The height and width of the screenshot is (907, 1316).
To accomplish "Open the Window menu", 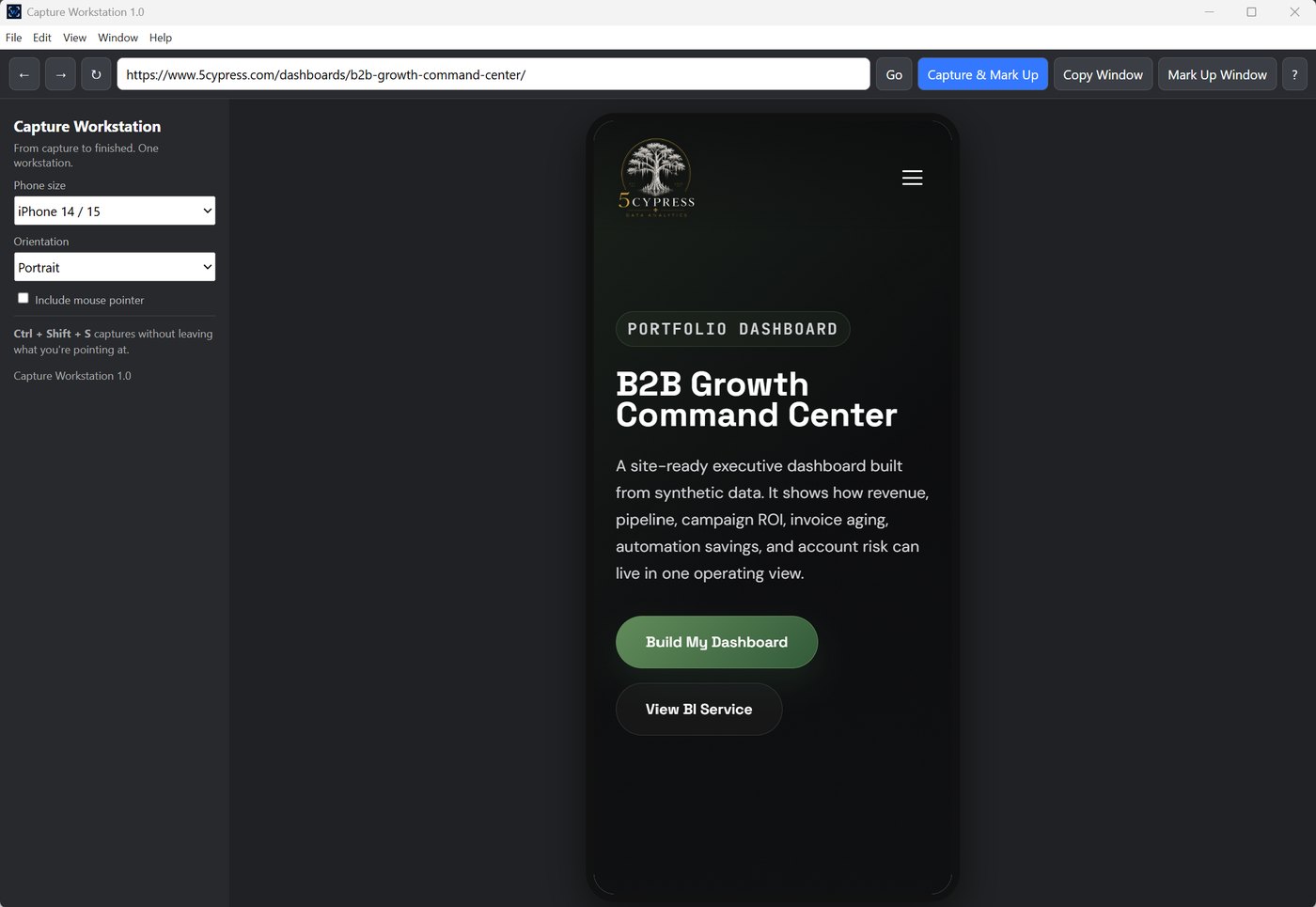I will 117,38.
